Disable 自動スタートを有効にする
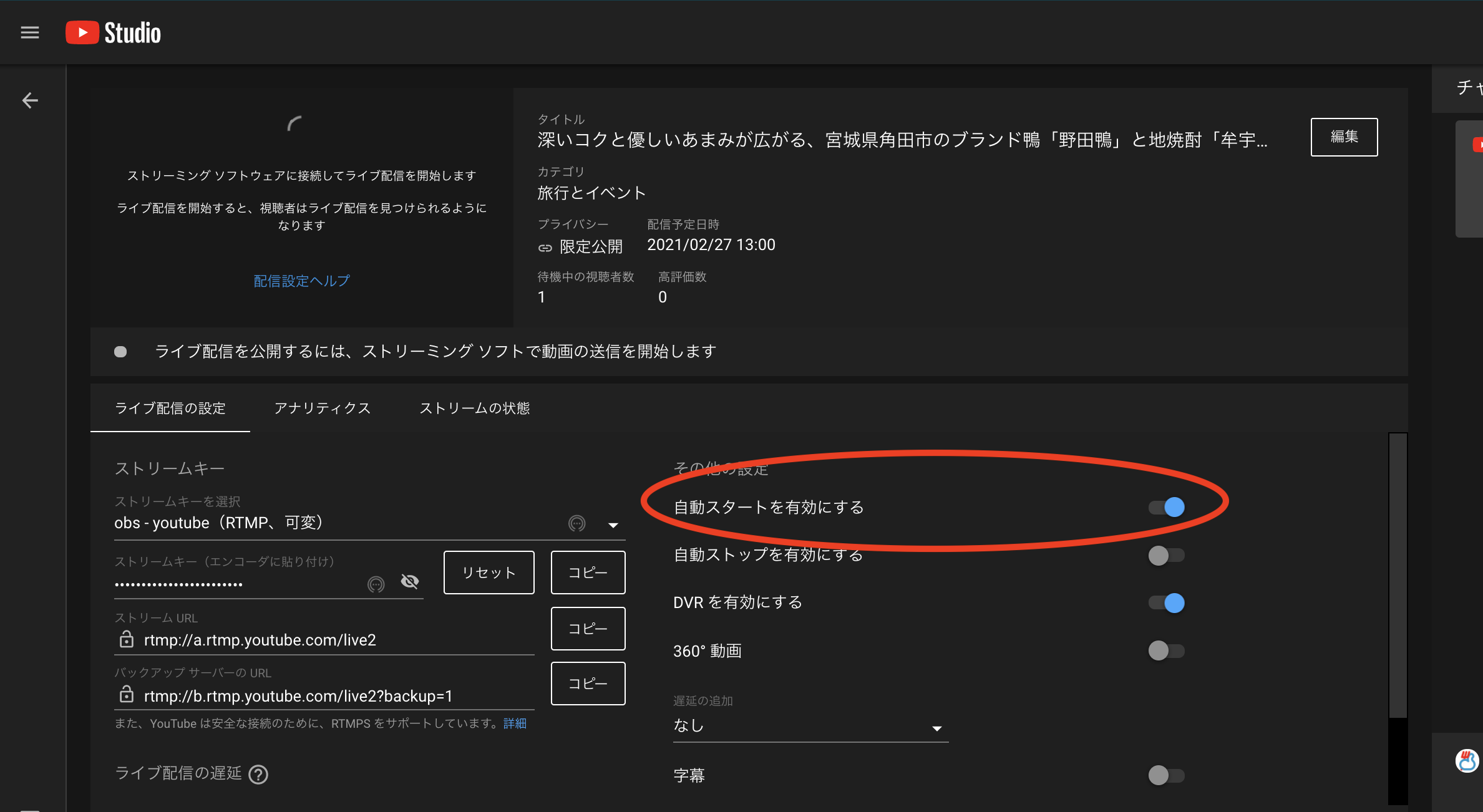 1165,507
